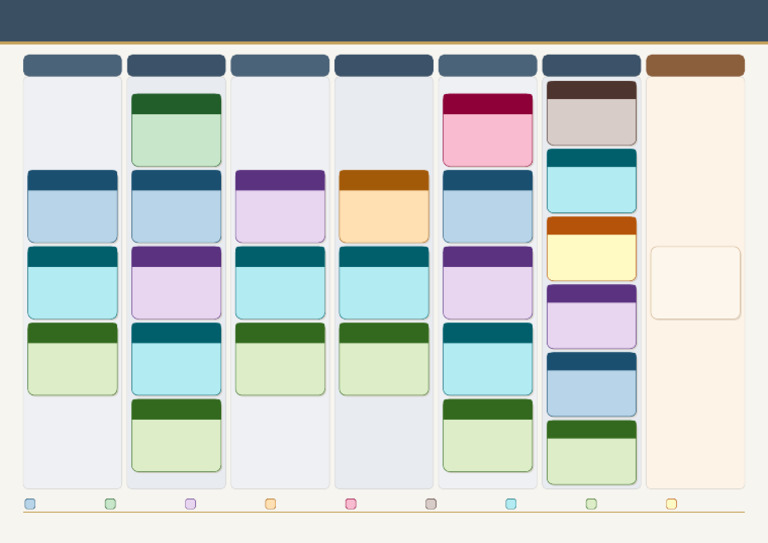The width and height of the screenshot is (768, 543).
Task: Select the peach orange legend swatch
Action: pyautogui.click(x=270, y=504)
